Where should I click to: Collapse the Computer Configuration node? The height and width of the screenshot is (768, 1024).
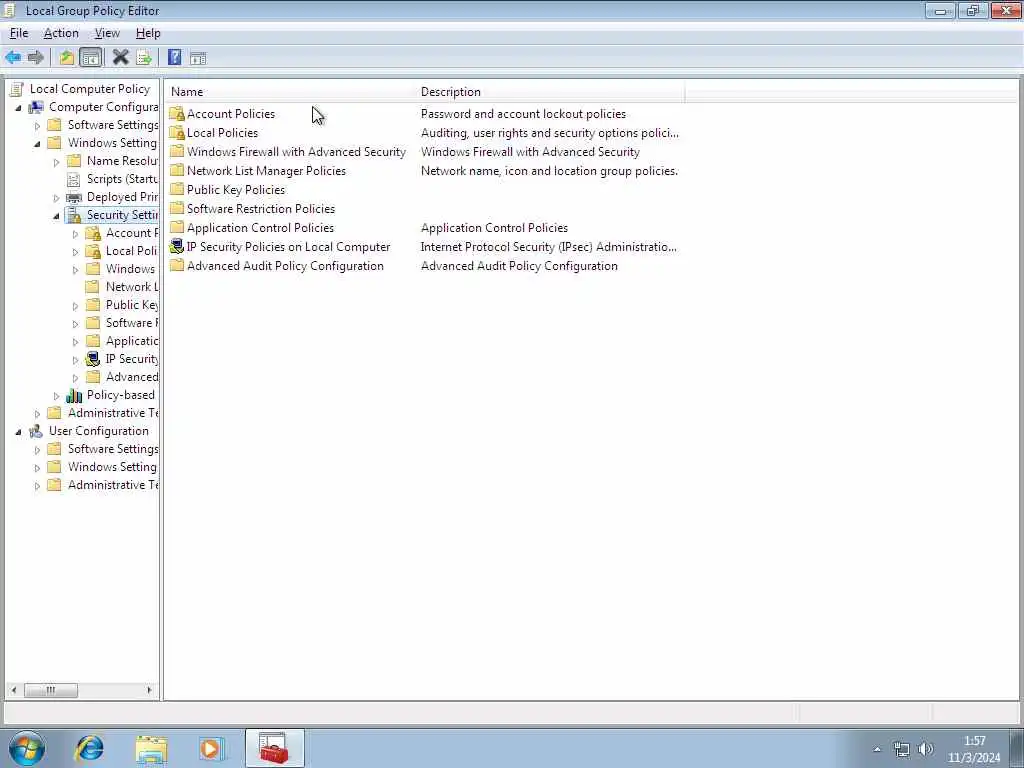click(18, 108)
